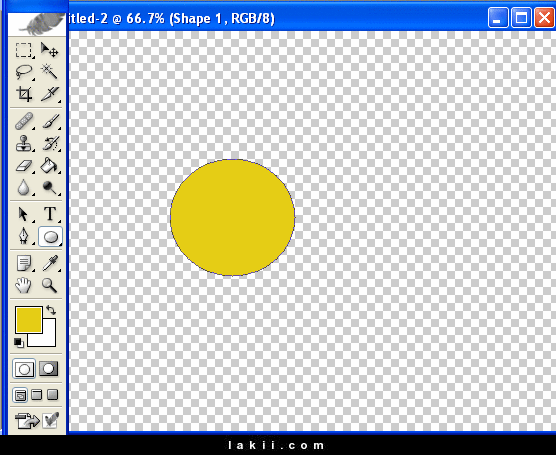Choose the Lasso tool

24,72
